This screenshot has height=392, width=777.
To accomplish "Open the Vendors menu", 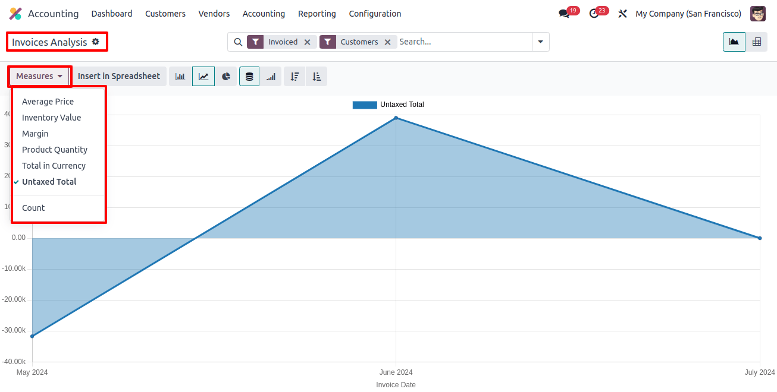I will pos(214,14).
